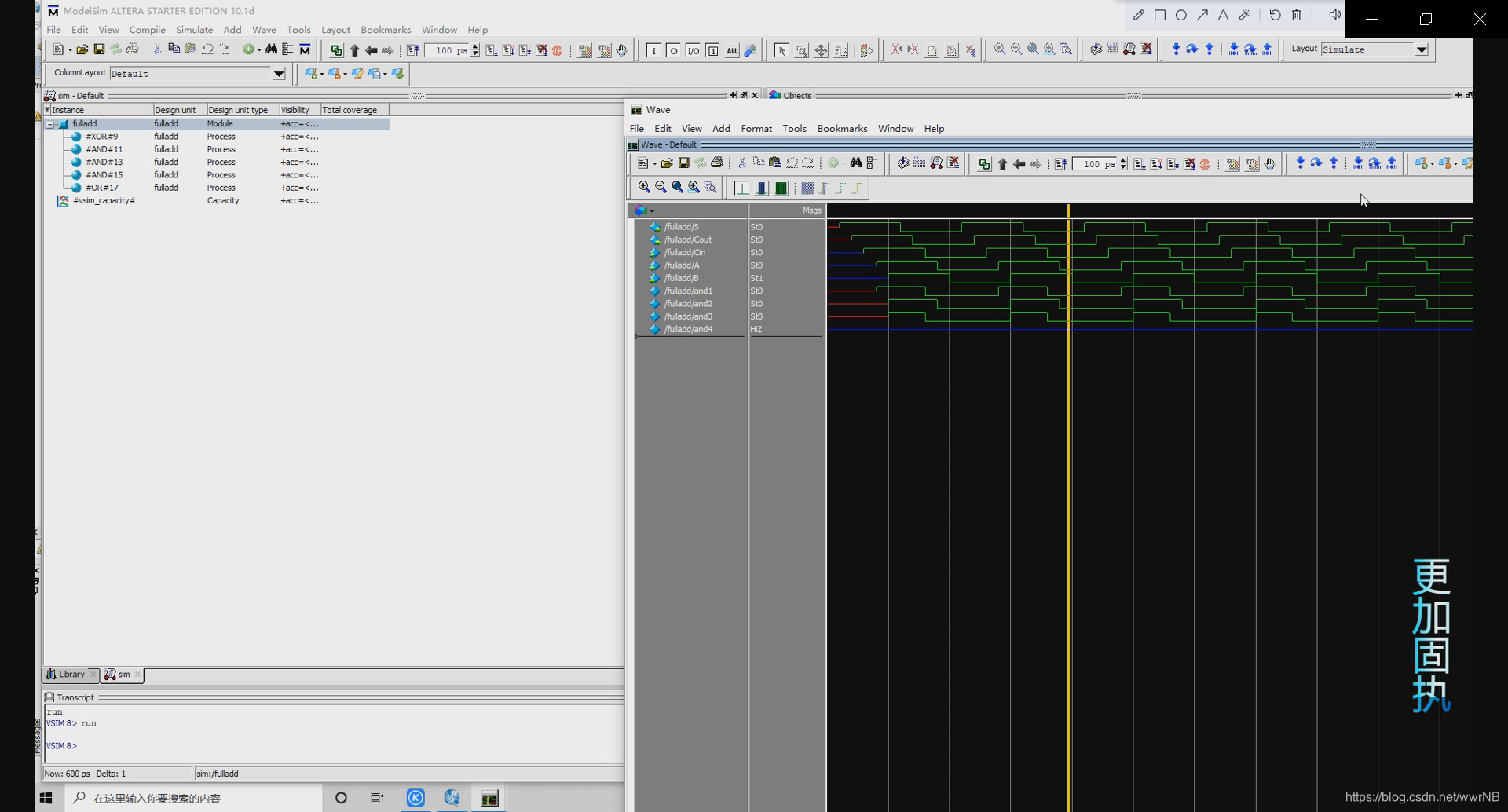1508x812 pixels.
Task: Click Zoom Out magnifier in Wave window toolbar
Action: pos(661,188)
